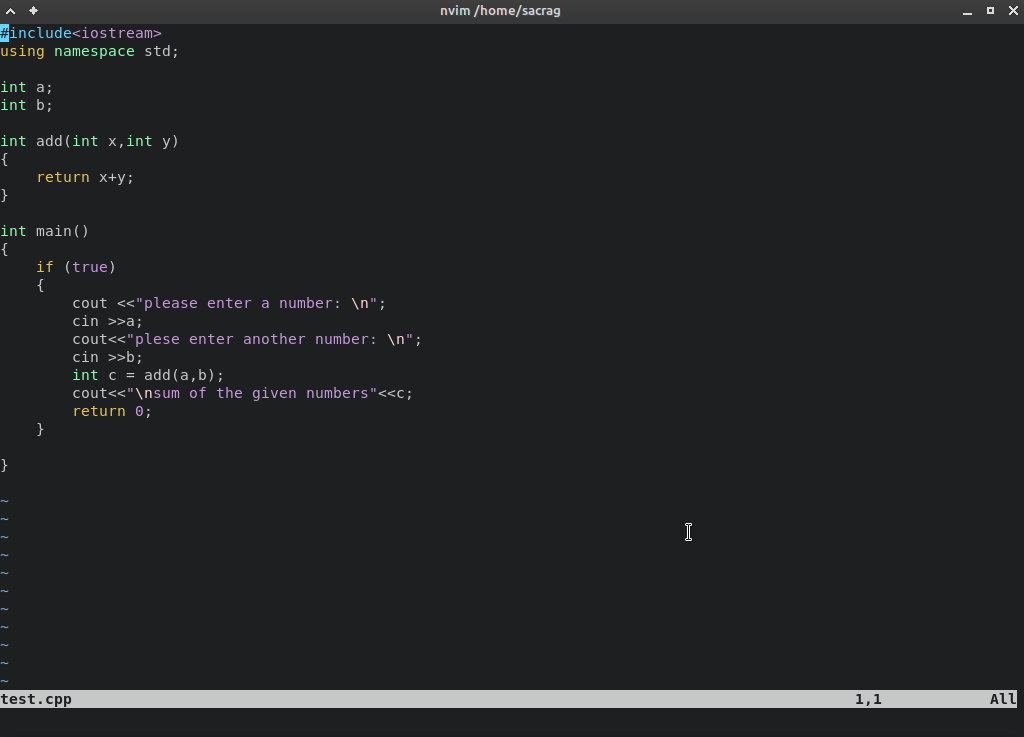The width and height of the screenshot is (1024, 737).
Task: Click the return 0 statement
Action: click(x=111, y=411)
